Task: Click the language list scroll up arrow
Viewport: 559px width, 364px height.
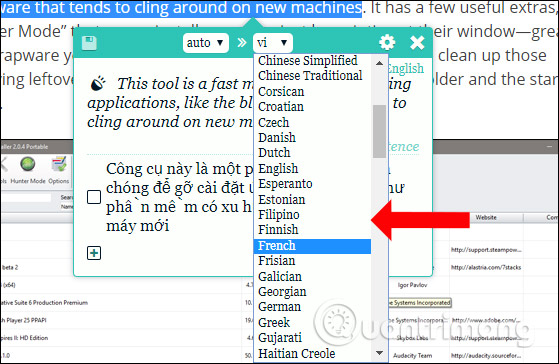Action: tap(379, 63)
